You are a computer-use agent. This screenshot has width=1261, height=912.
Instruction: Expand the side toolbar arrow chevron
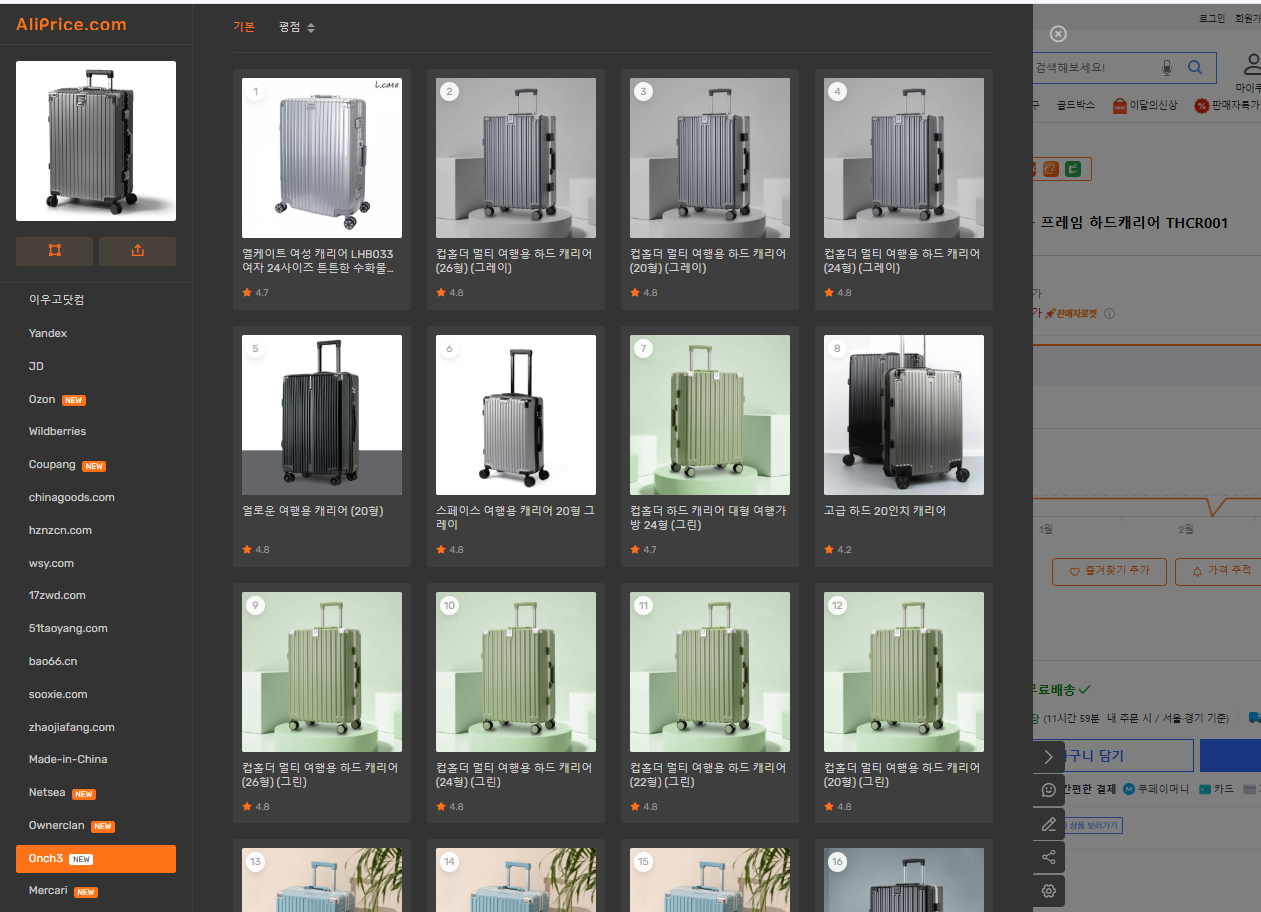(x=1048, y=757)
